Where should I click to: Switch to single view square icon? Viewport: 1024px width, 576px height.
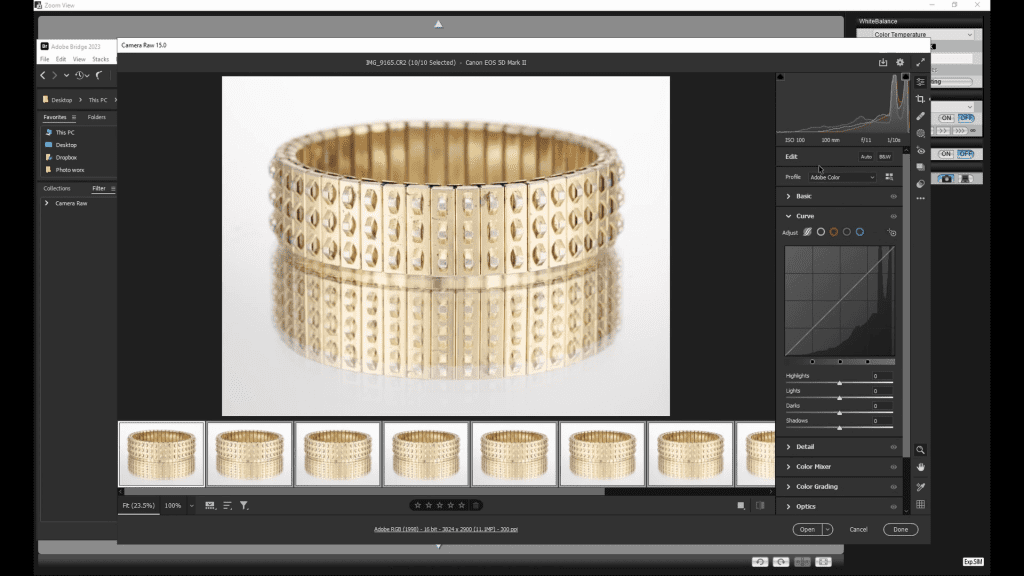tap(741, 505)
